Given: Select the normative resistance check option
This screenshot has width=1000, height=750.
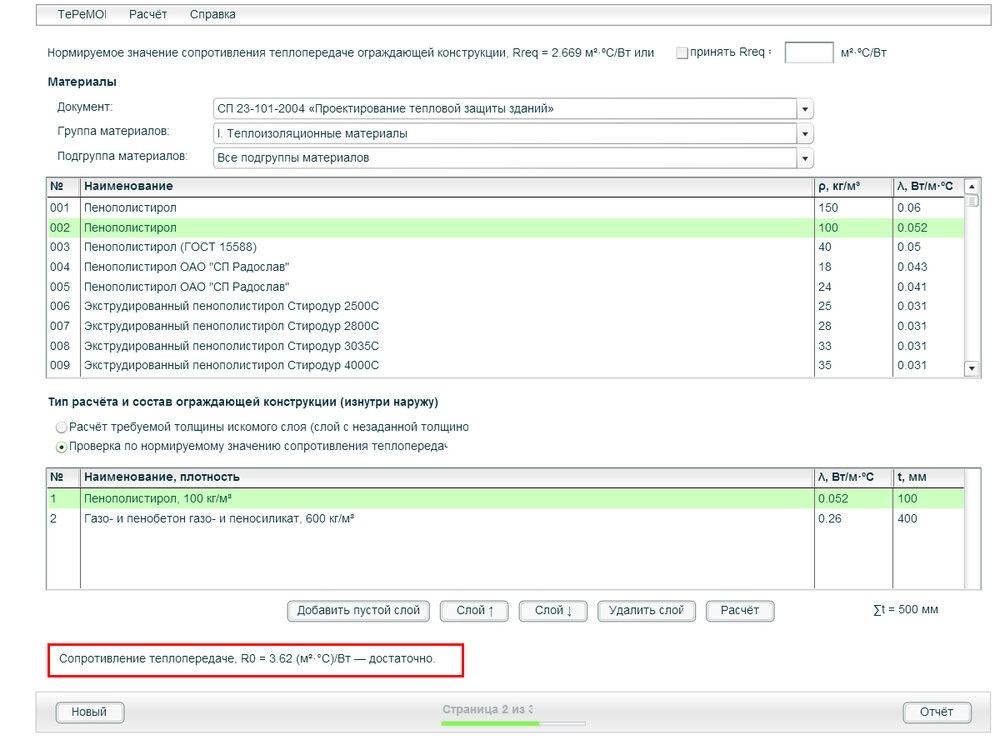Looking at the screenshot, I should click(x=62, y=446).
